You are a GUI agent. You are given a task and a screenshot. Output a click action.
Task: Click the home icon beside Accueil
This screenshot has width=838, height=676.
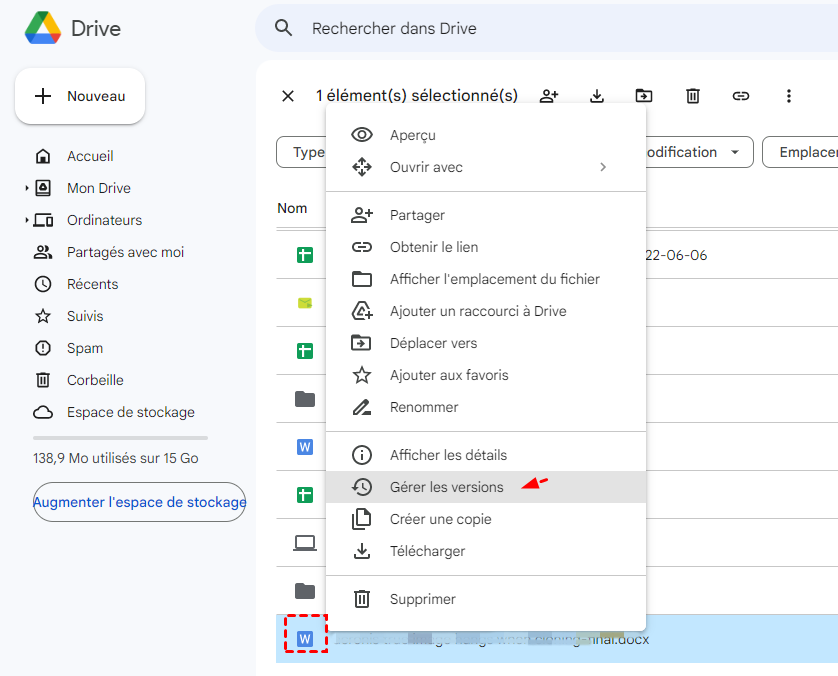pos(43,156)
